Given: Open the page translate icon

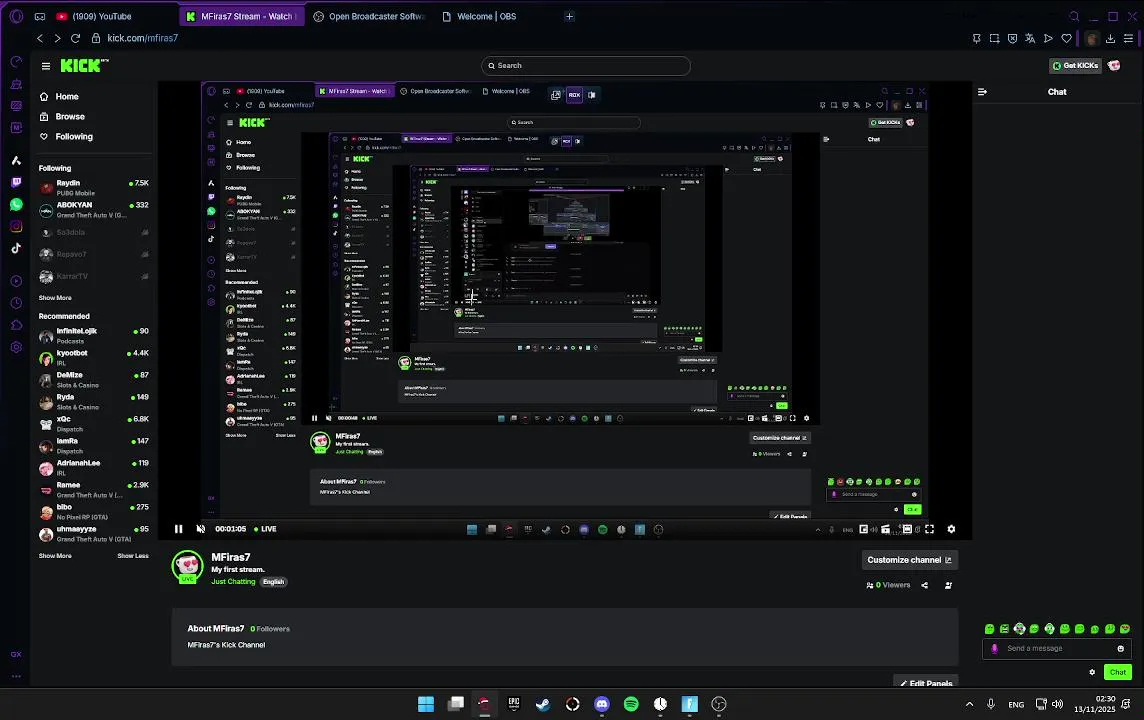Looking at the screenshot, I should (x=1030, y=38).
